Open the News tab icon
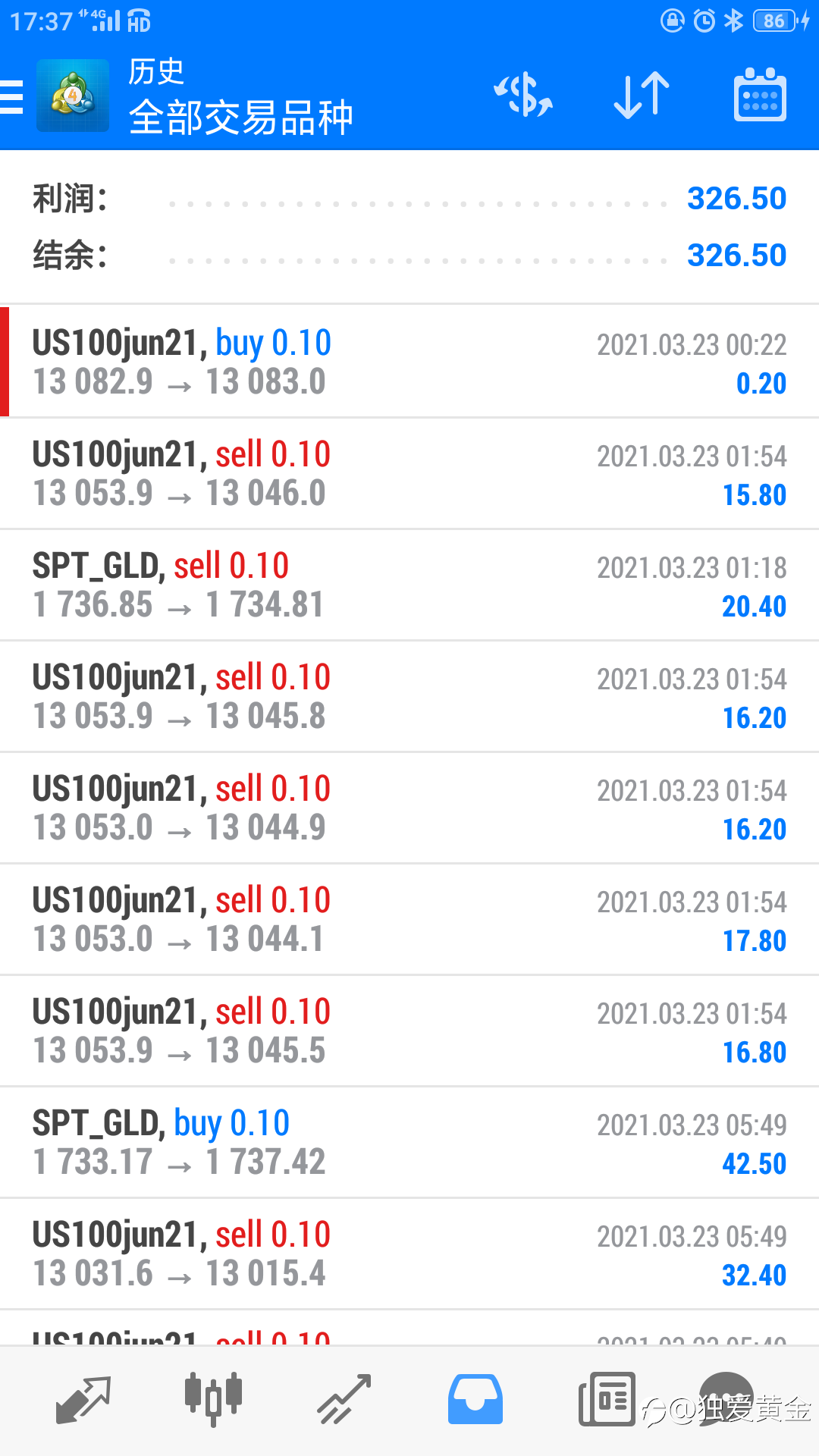 tap(607, 1400)
